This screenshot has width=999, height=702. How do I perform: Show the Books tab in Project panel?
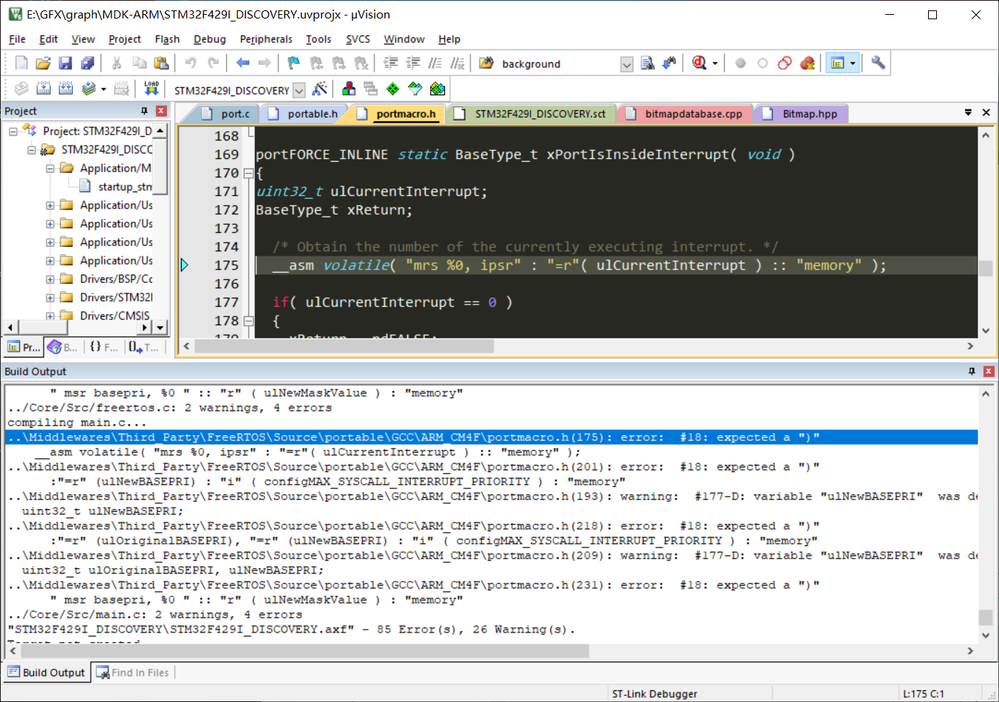click(x=62, y=347)
